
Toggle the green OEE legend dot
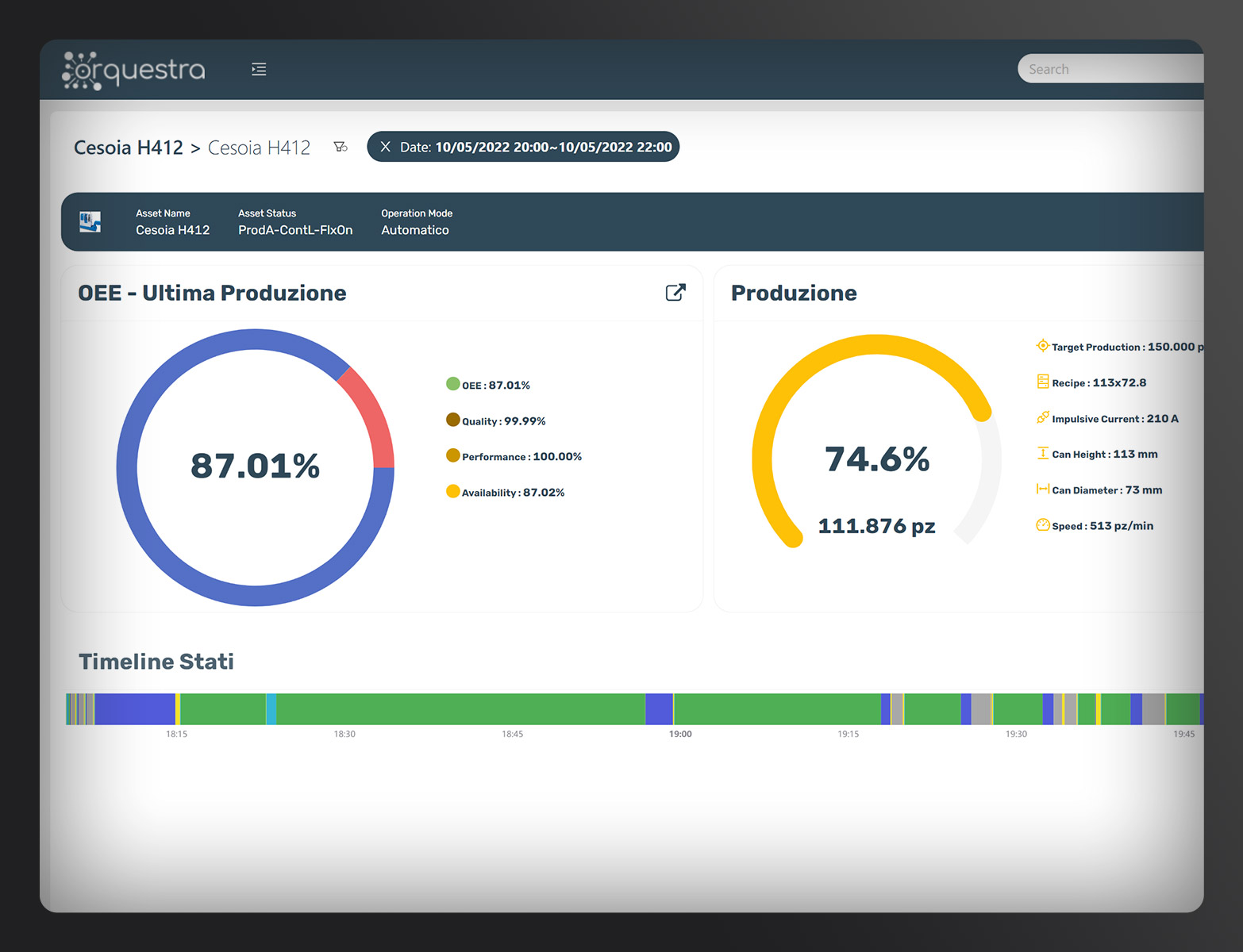[x=453, y=384]
